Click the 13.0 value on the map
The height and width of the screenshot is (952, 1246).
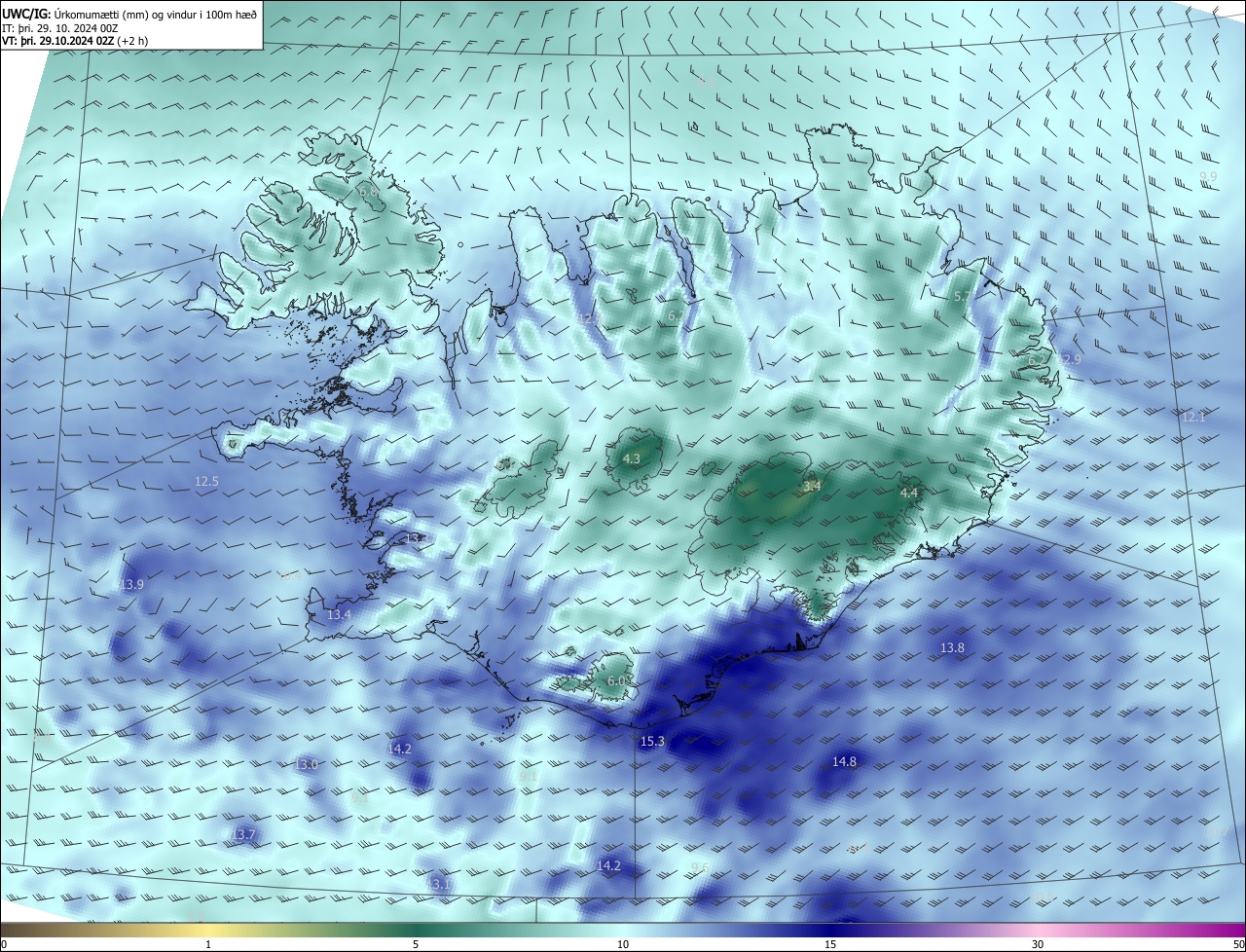(x=307, y=764)
